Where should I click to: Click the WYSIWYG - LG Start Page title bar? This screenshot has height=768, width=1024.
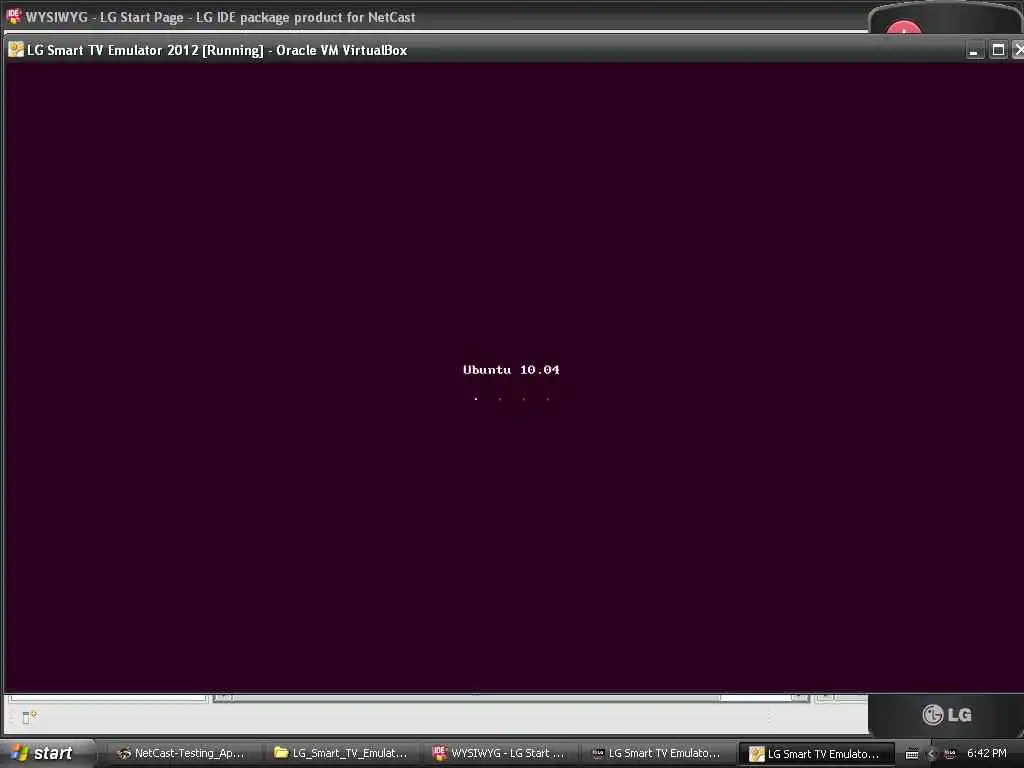point(434,17)
